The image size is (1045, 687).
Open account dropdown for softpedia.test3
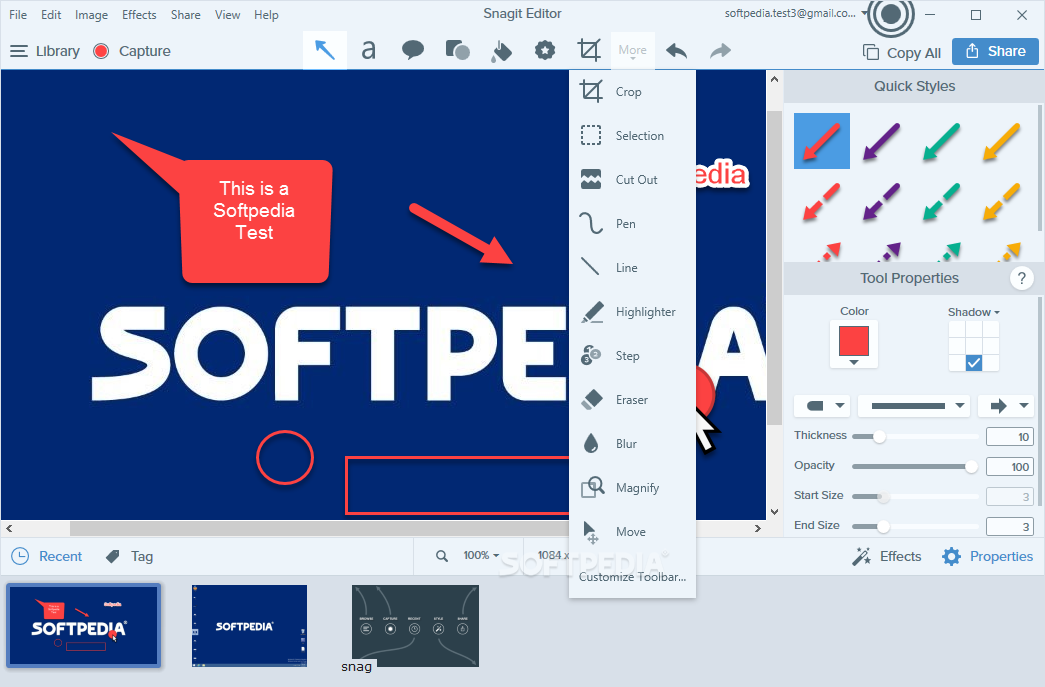[x=864, y=13]
